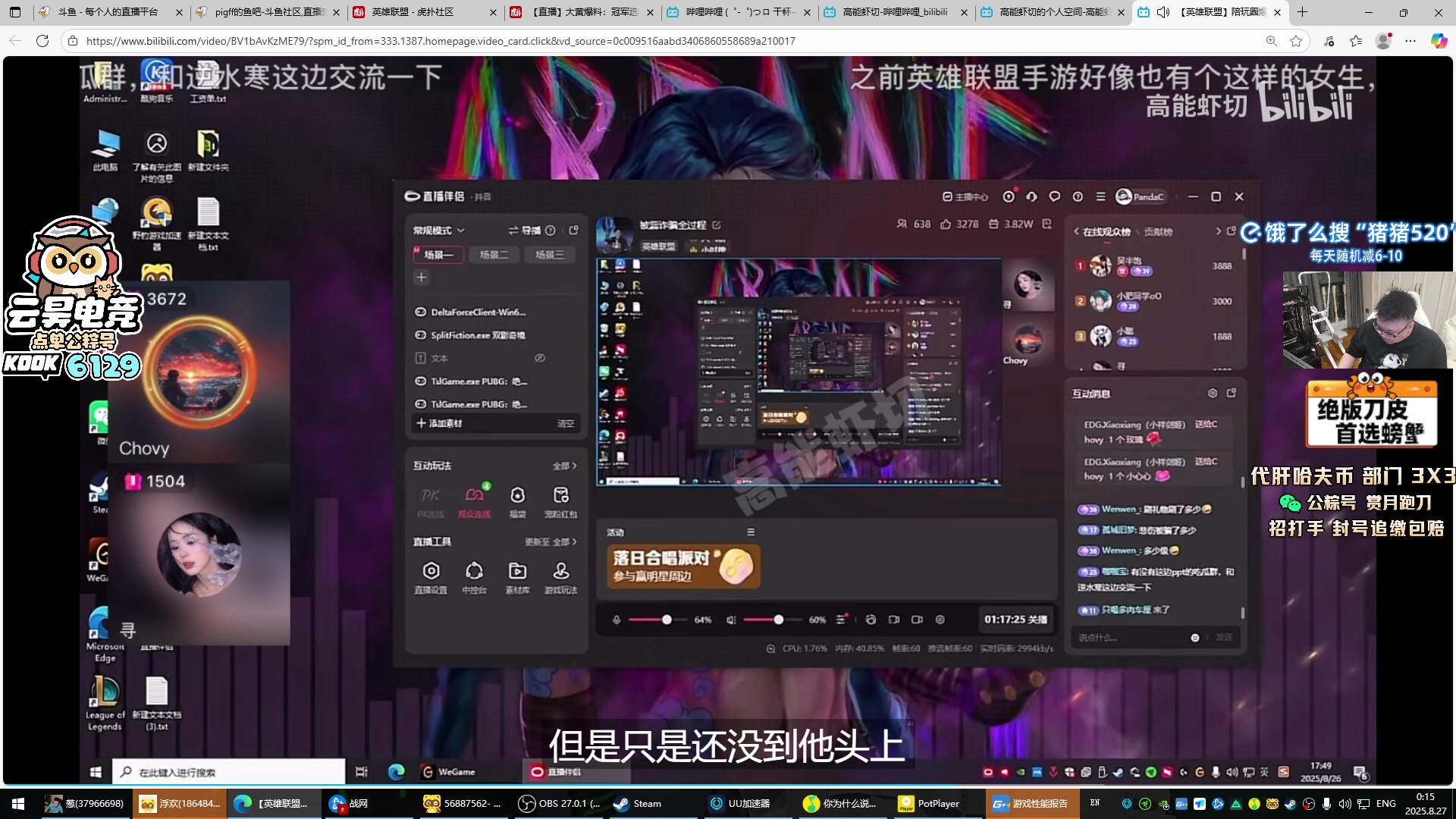Viewport: 1456px width, 819px height.
Task: Click the browser address bar URL
Action: click(441, 41)
